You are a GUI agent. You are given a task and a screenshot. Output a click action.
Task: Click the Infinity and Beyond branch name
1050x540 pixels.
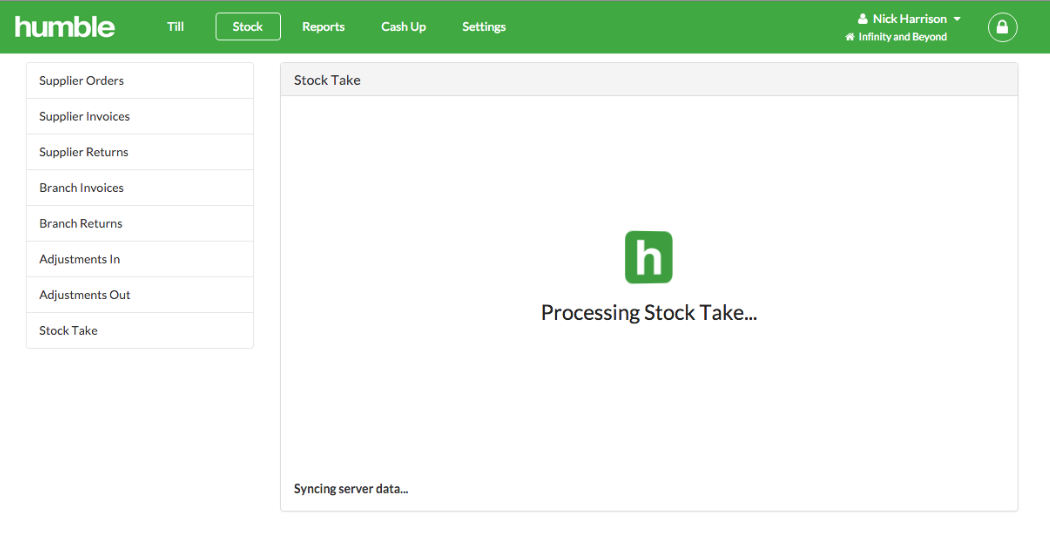coord(903,37)
